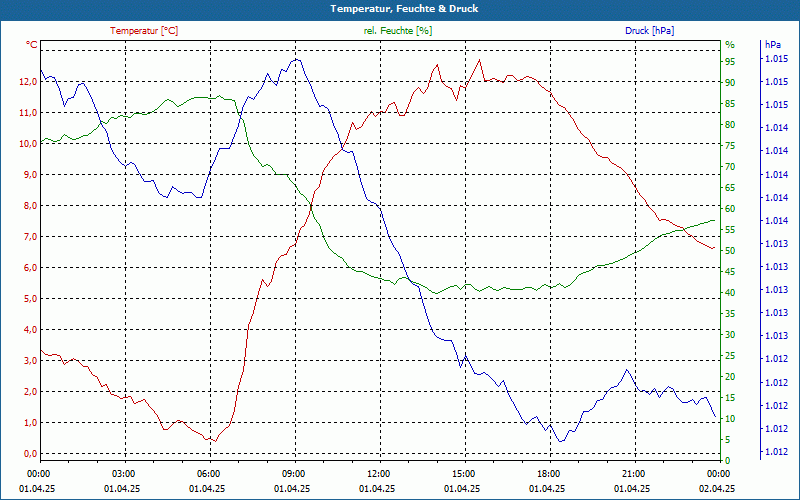This screenshot has width=800, height=500.
Task: Click green humidity axis value "35"
Action: click(730, 314)
